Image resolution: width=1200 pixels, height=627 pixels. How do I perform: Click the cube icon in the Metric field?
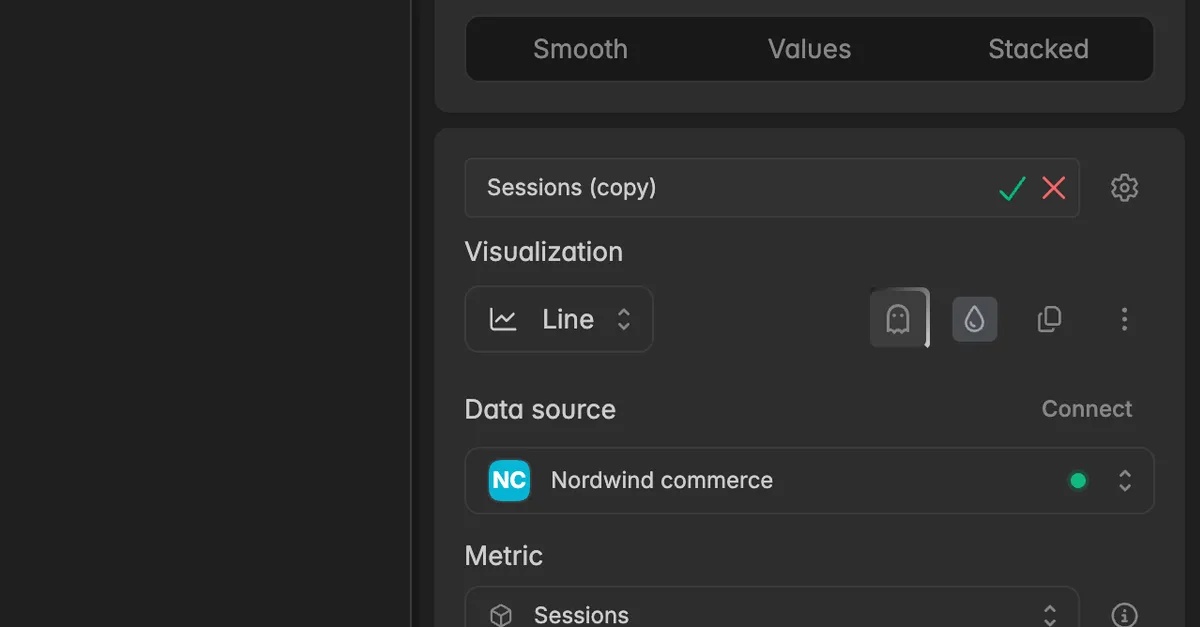pyautogui.click(x=501, y=615)
